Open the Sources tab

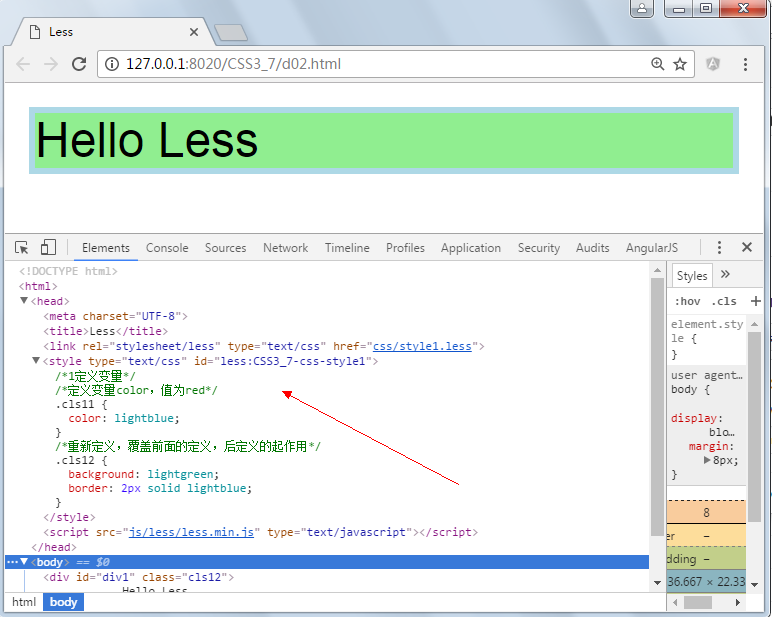point(225,248)
